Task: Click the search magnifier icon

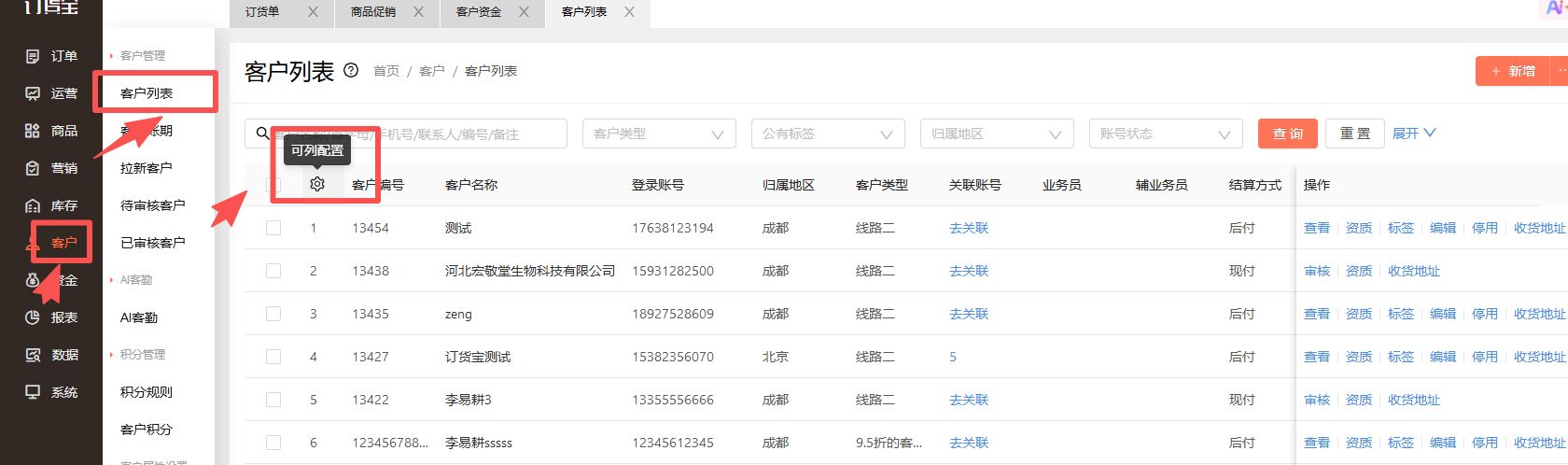Action: (x=262, y=134)
